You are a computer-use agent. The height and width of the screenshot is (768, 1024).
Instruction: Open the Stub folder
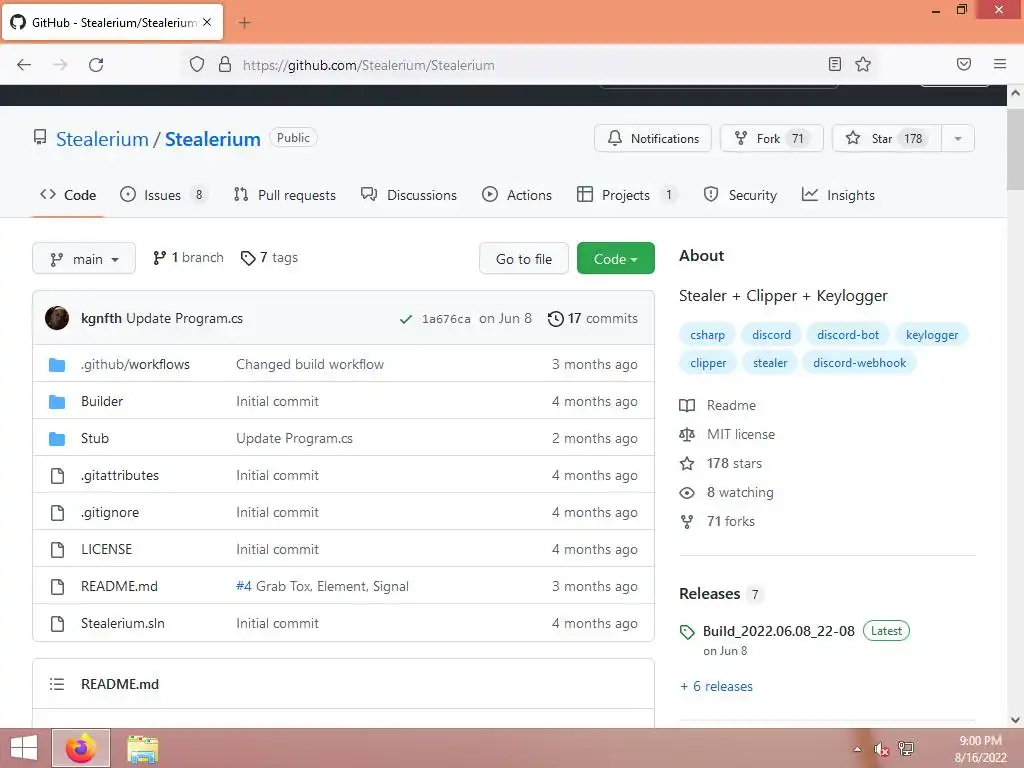tap(95, 438)
